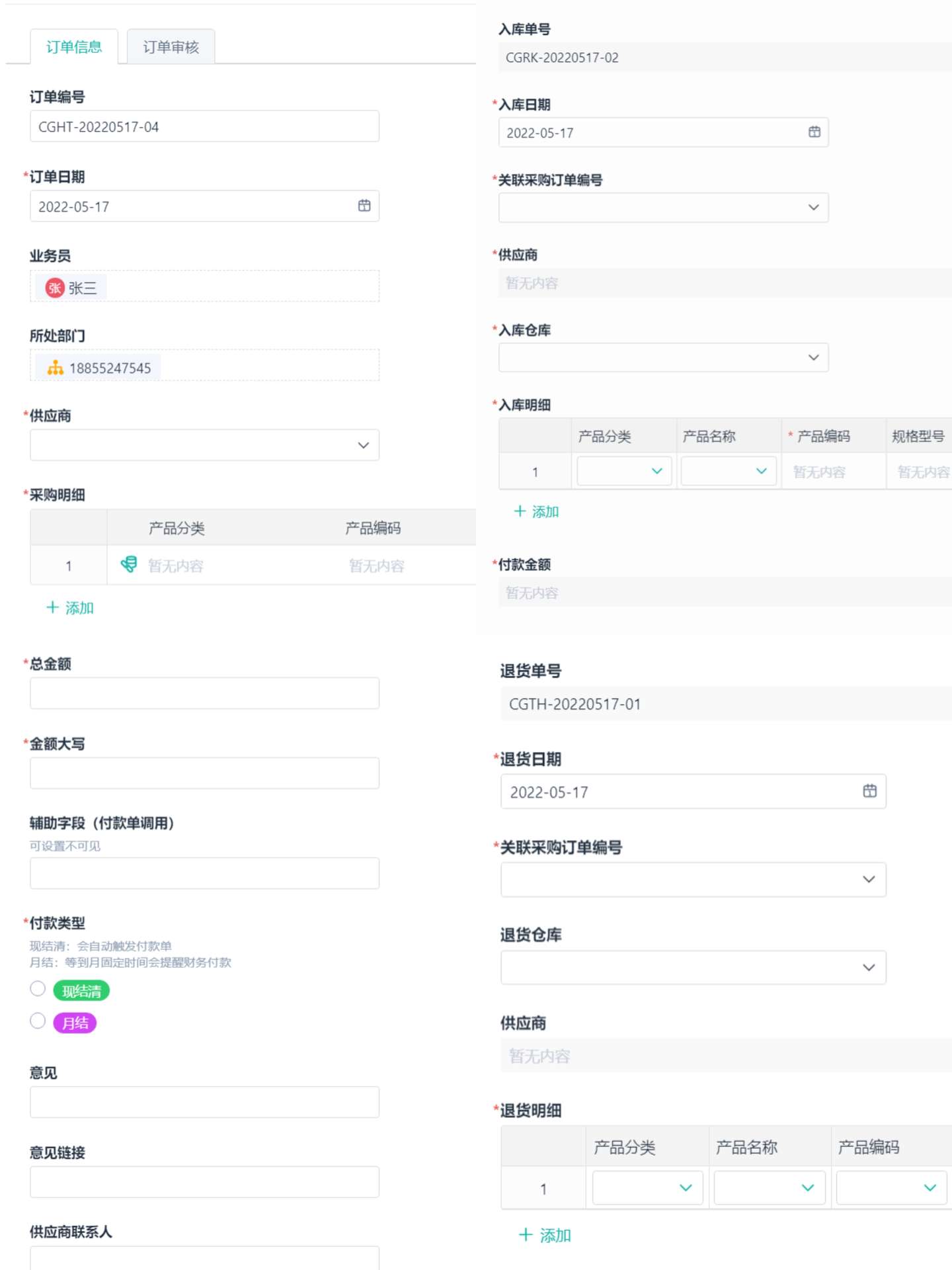Click the department org-chart icon
Image resolution: width=952 pixels, height=1270 pixels.
(56, 368)
